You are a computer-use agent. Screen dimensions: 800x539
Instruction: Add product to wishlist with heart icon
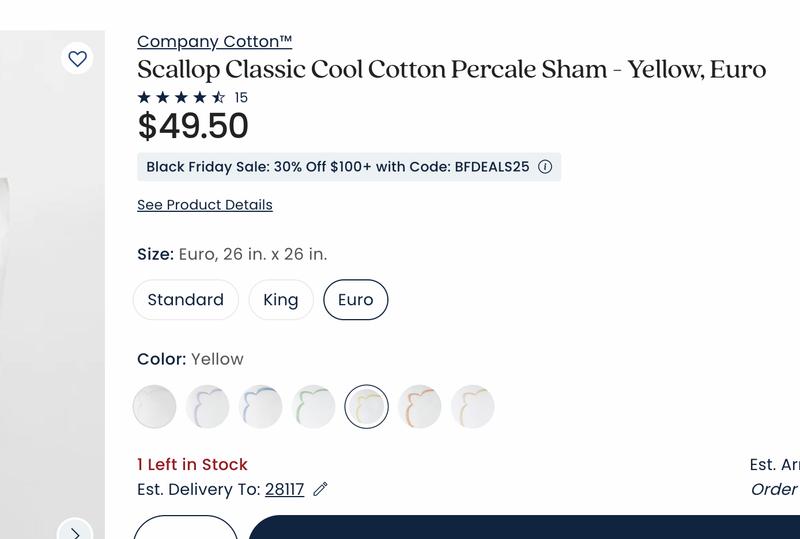[78, 58]
